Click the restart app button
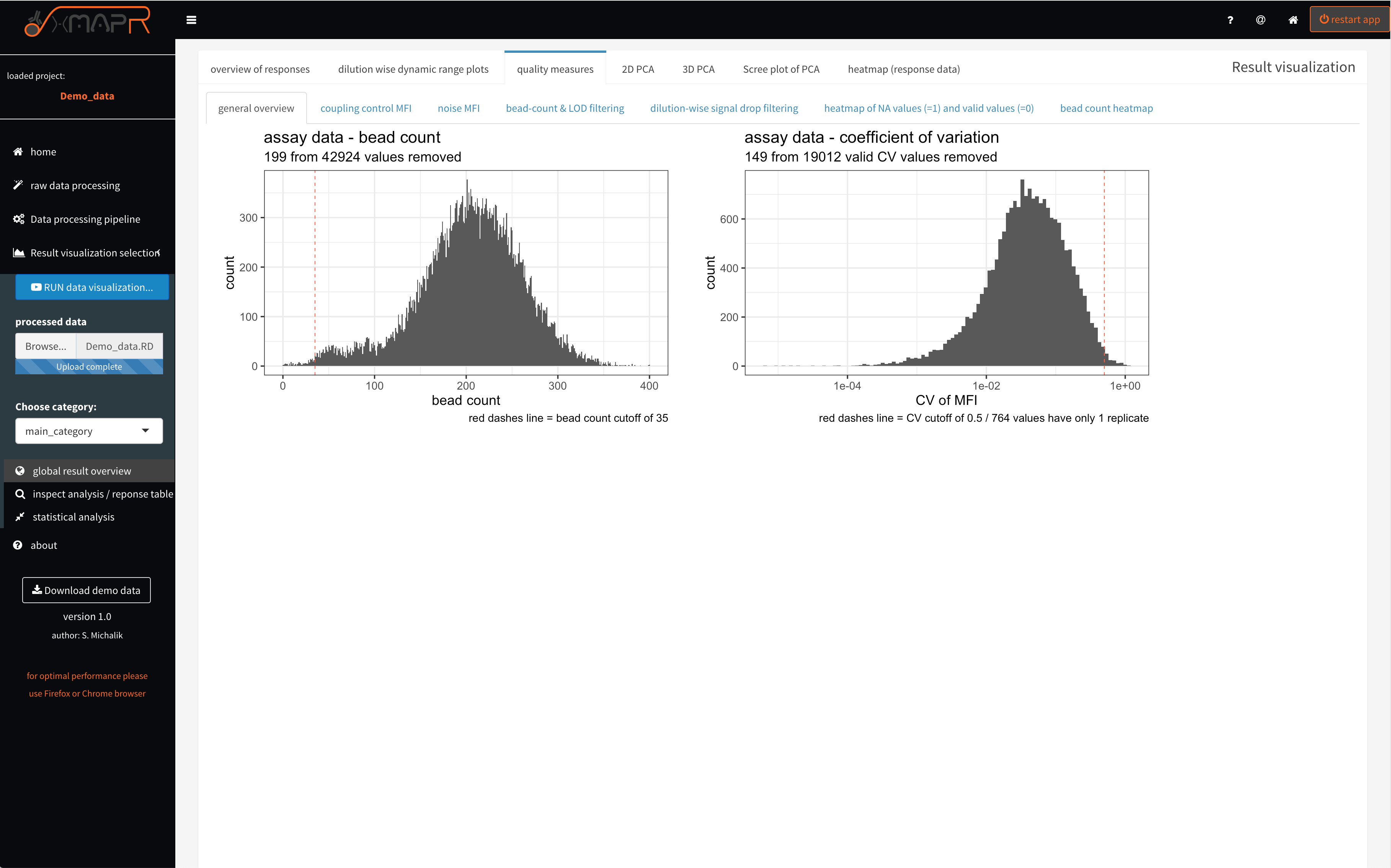This screenshot has width=1391, height=868. 1350,18
